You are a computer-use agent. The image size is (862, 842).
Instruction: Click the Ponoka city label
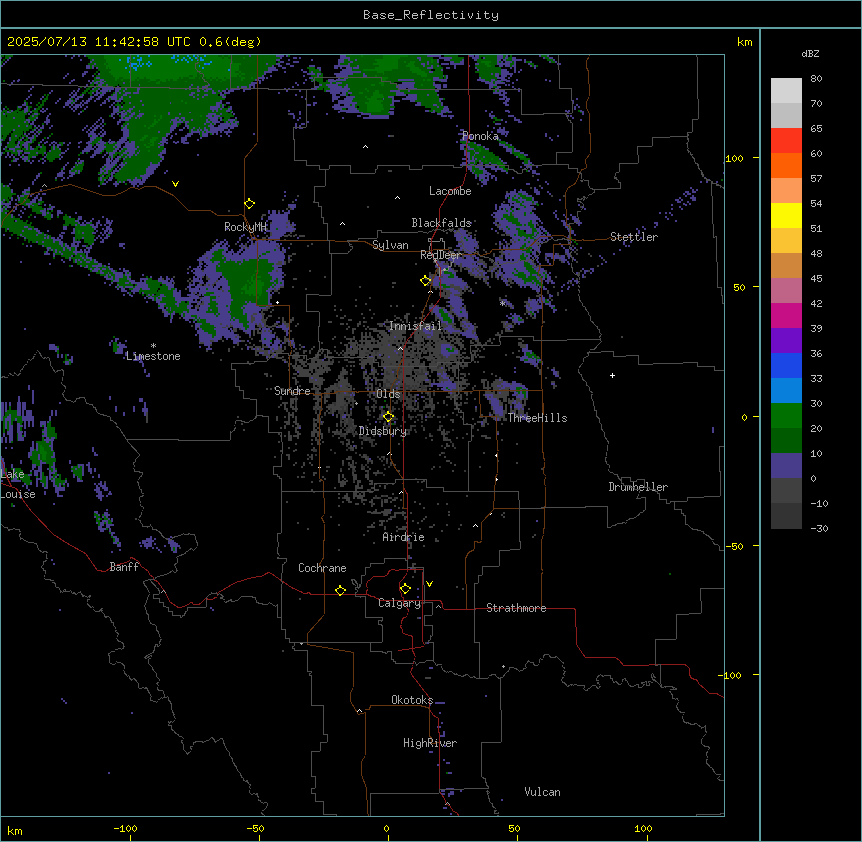[x=480, y=136]
